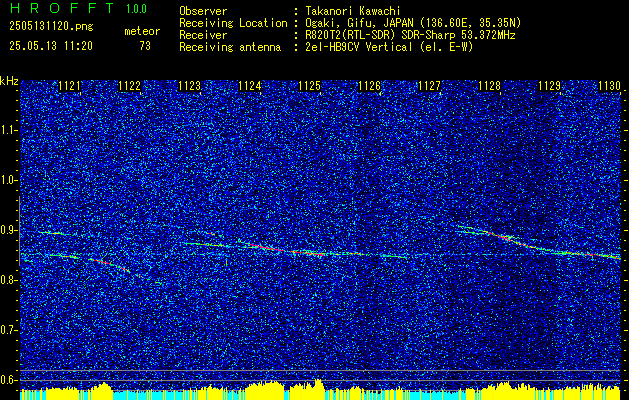The width and height of the screenshot is (629, 400).
Task: Click the 0.7 kHz frequency tick label
Action: [x=8, y=330]
